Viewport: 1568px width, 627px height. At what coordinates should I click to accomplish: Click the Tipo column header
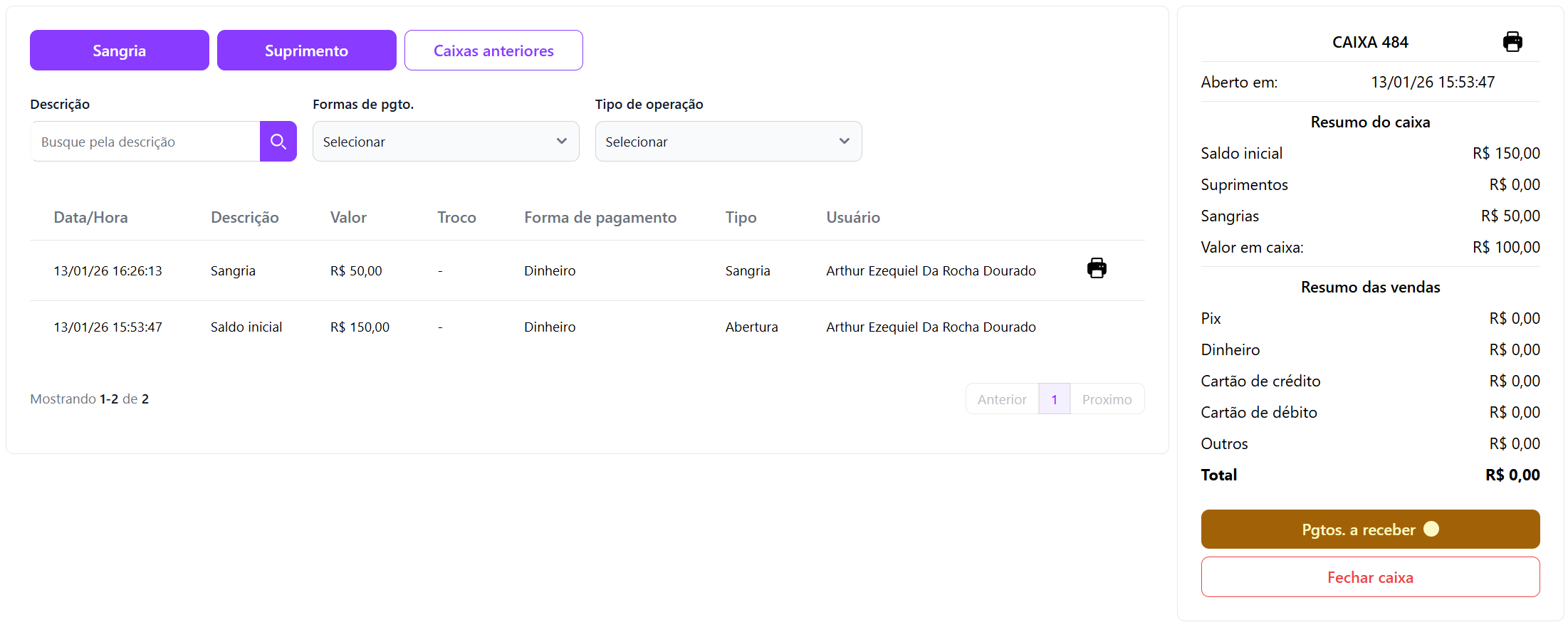(x=741, y=218)
